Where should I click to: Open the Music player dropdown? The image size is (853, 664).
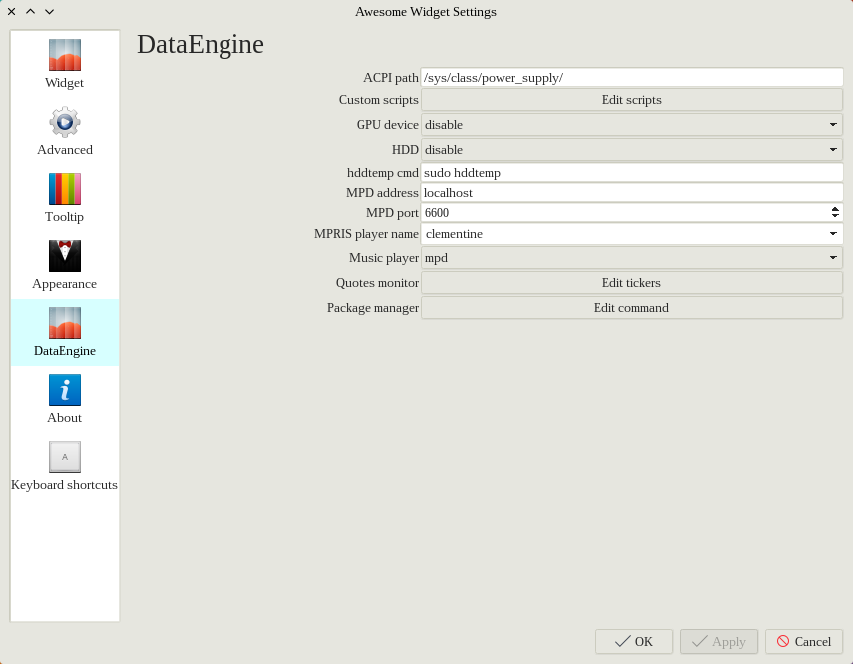tap(631, 258)
